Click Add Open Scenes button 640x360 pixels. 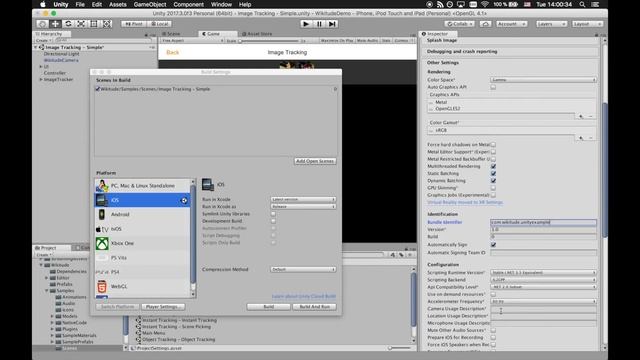315,161
